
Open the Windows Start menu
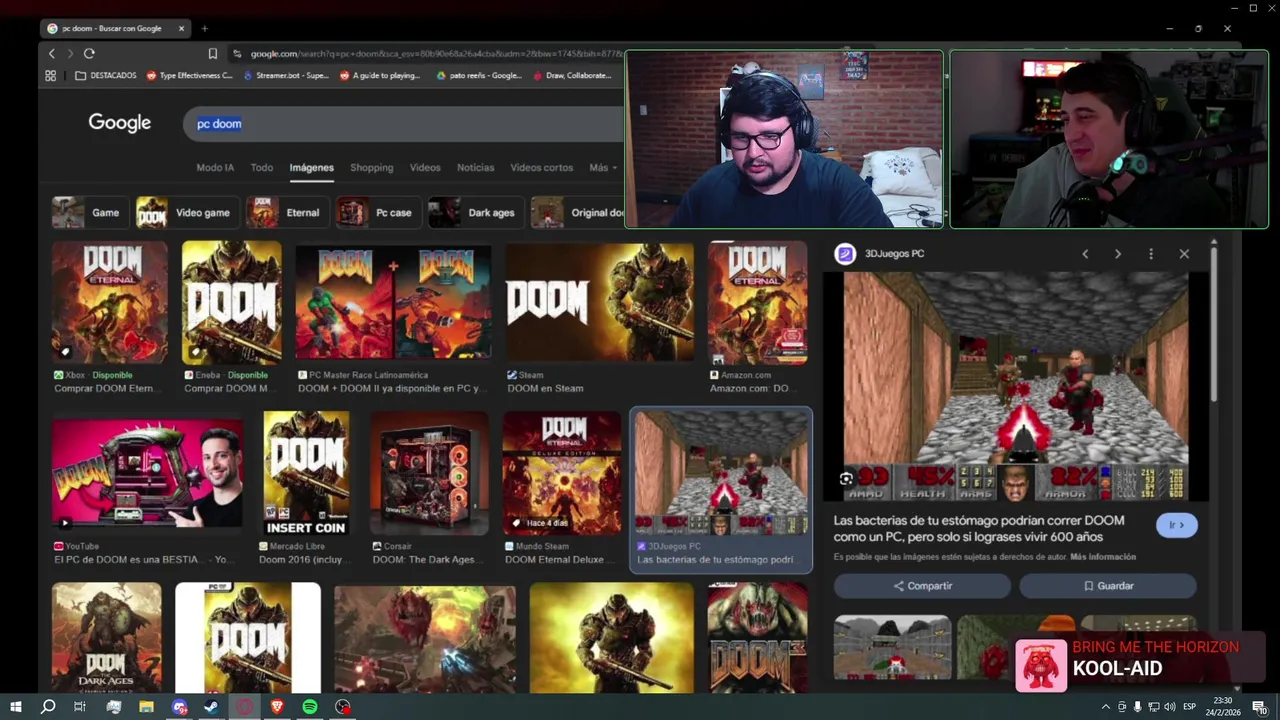pyautogui.click(x=15, y=707)
